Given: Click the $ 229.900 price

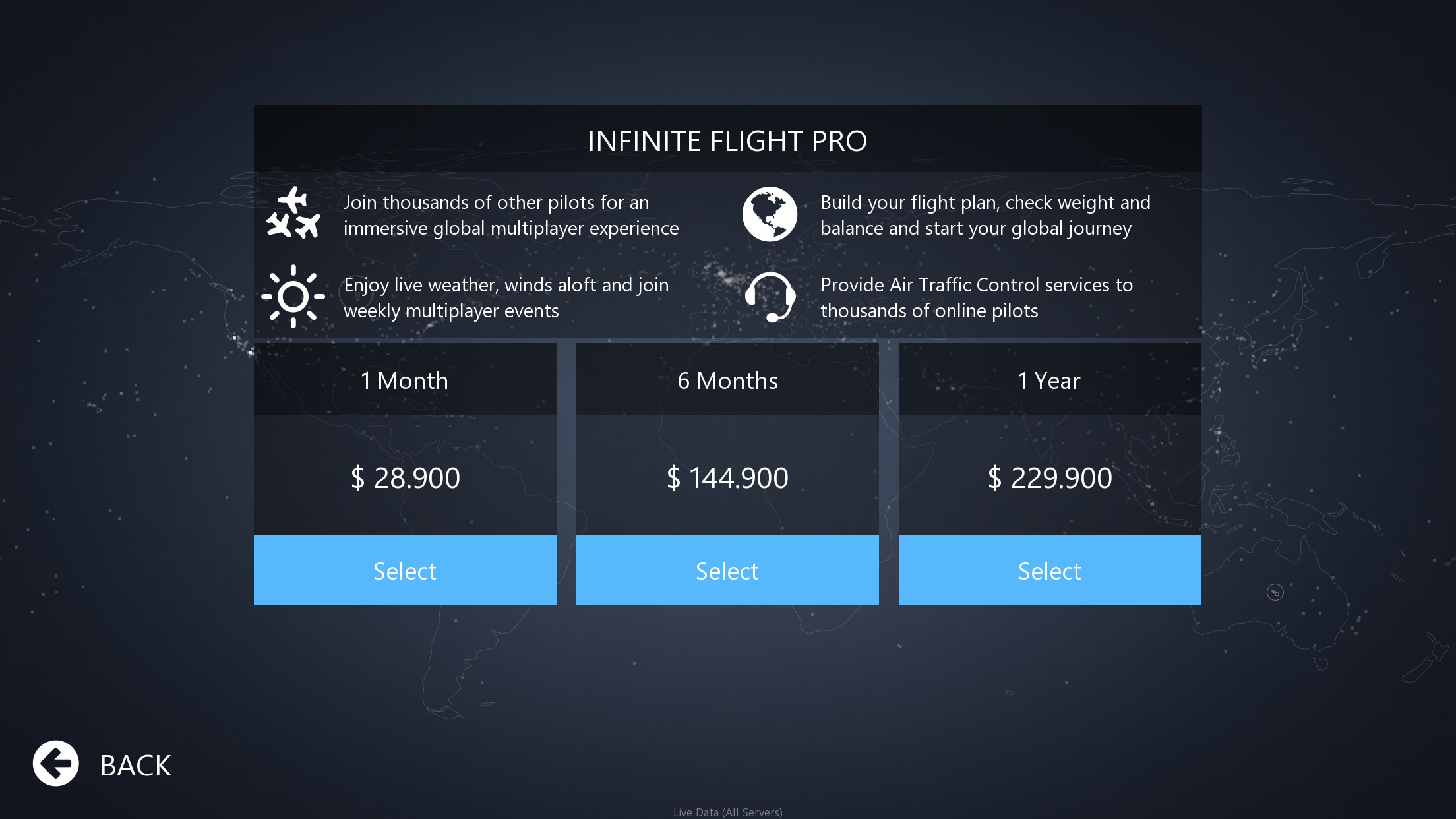Looking at the screenshot, I should click(x=1050, y=477).
